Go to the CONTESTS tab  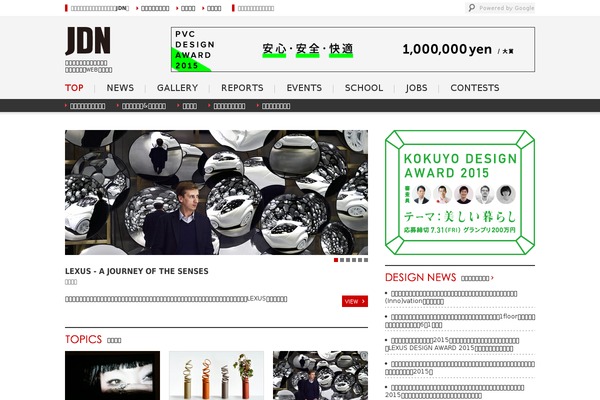point(475,88)
